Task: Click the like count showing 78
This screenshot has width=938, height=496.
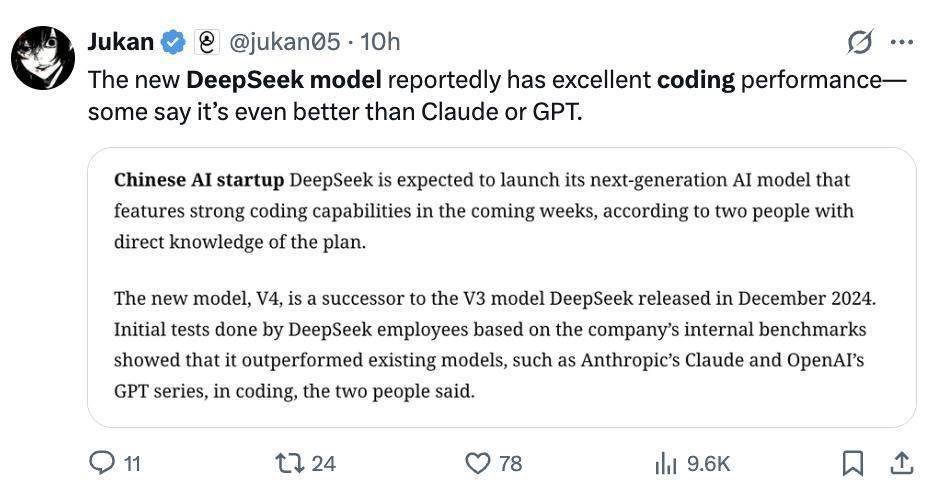Action: coord(510,464)
